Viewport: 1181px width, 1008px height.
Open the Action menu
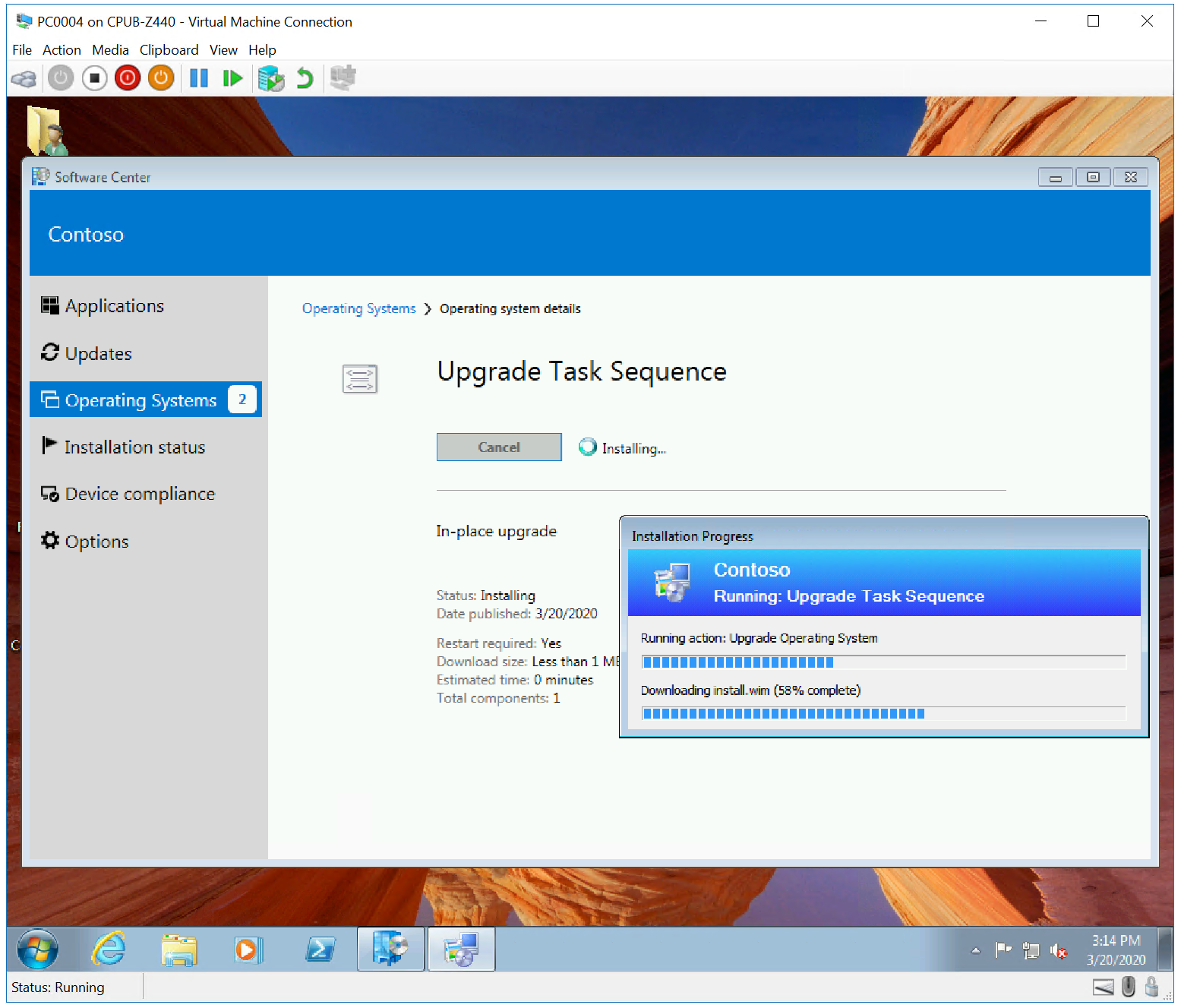click(62, 50)
